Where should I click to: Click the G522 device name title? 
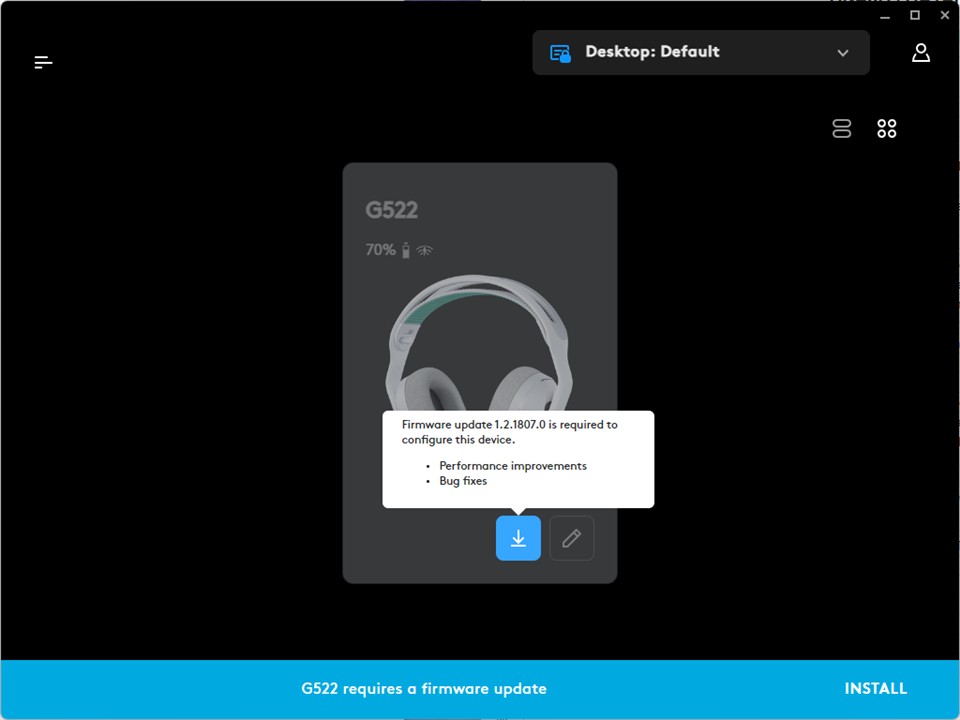[392, 210]
